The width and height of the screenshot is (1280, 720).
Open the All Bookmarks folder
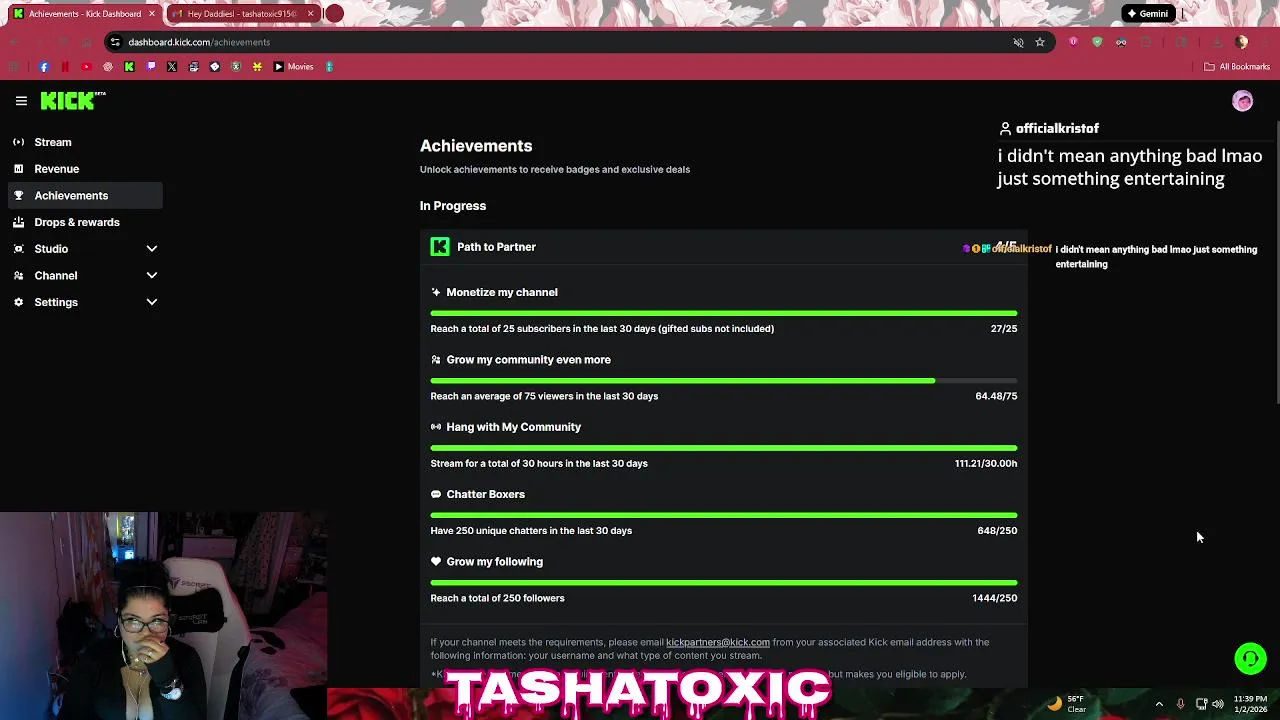click(x=1237, y=67)
